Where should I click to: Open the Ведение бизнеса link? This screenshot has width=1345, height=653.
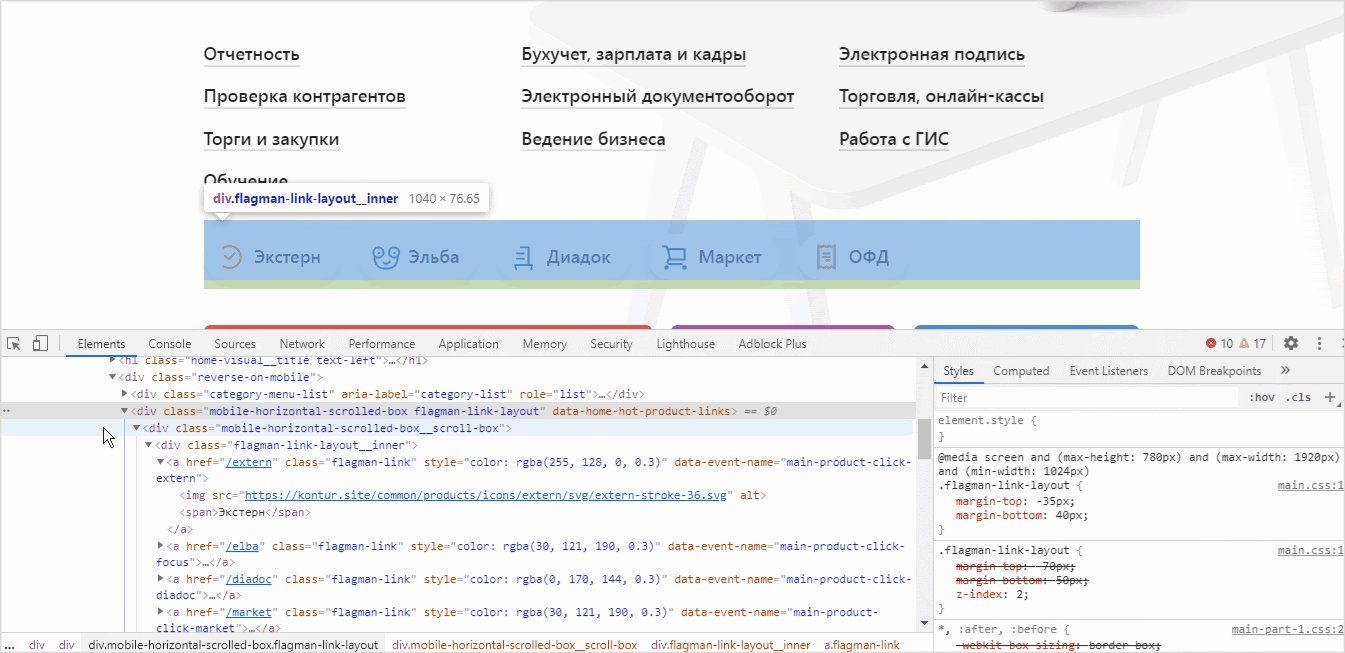tap(594, 139)
